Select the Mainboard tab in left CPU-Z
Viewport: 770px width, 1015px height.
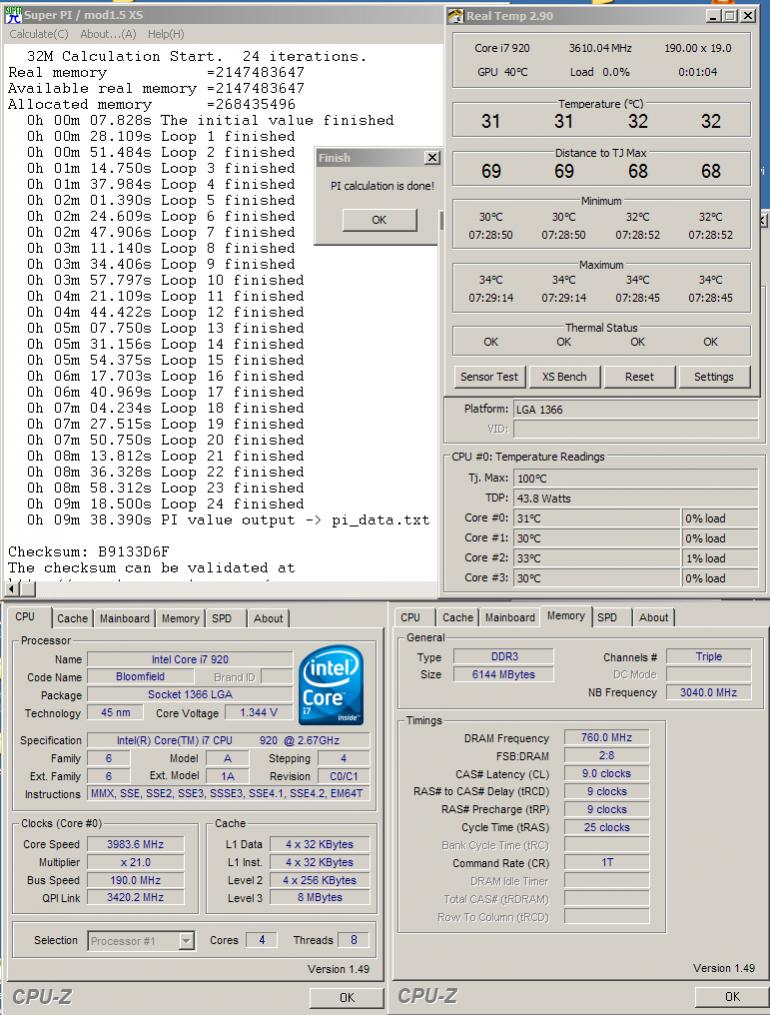124,618
